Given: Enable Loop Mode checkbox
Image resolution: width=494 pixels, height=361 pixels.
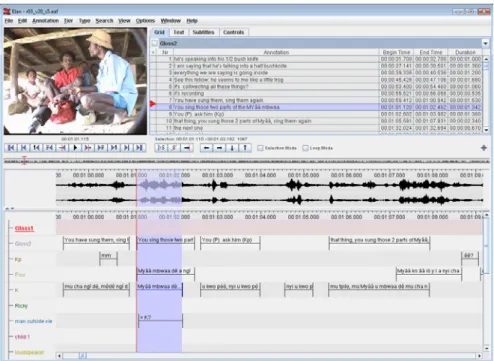Looking at the screenshot, I should (305, 148).
